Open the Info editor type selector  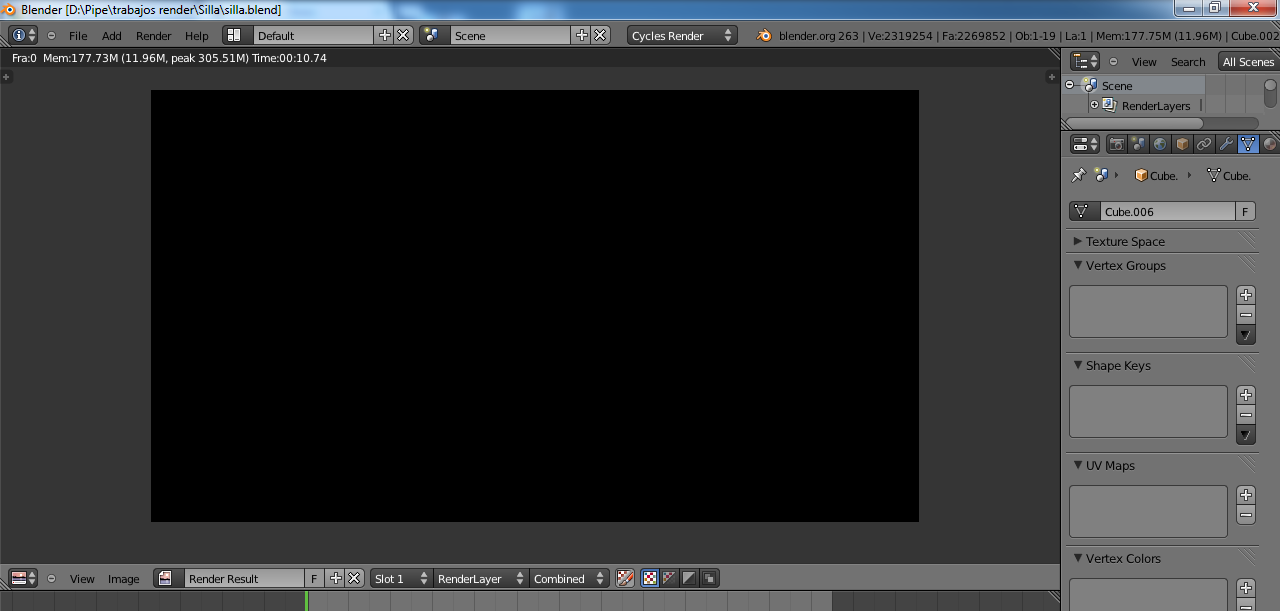[x=23, y=35]
